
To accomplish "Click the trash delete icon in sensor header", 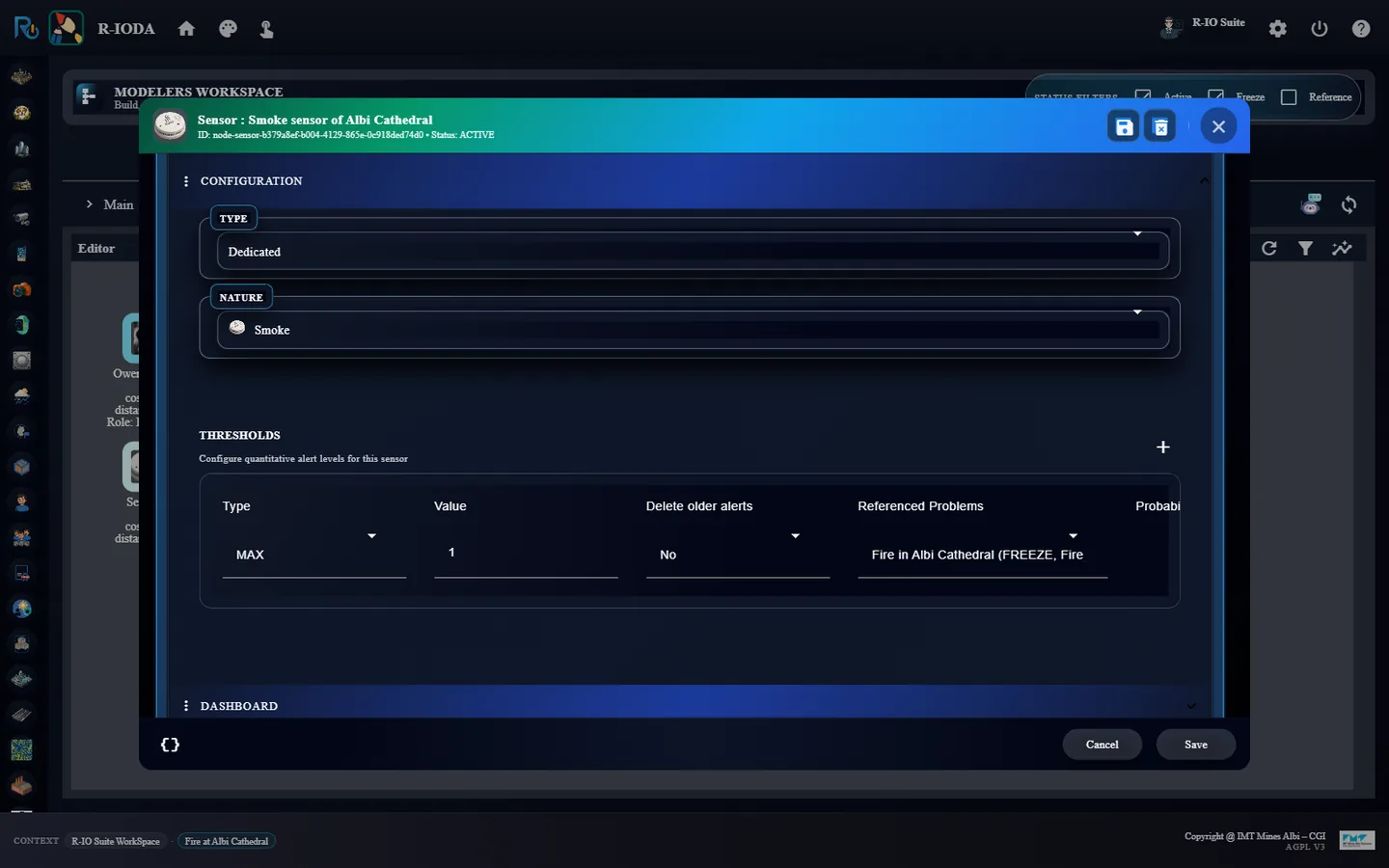I will [1160, 126].
